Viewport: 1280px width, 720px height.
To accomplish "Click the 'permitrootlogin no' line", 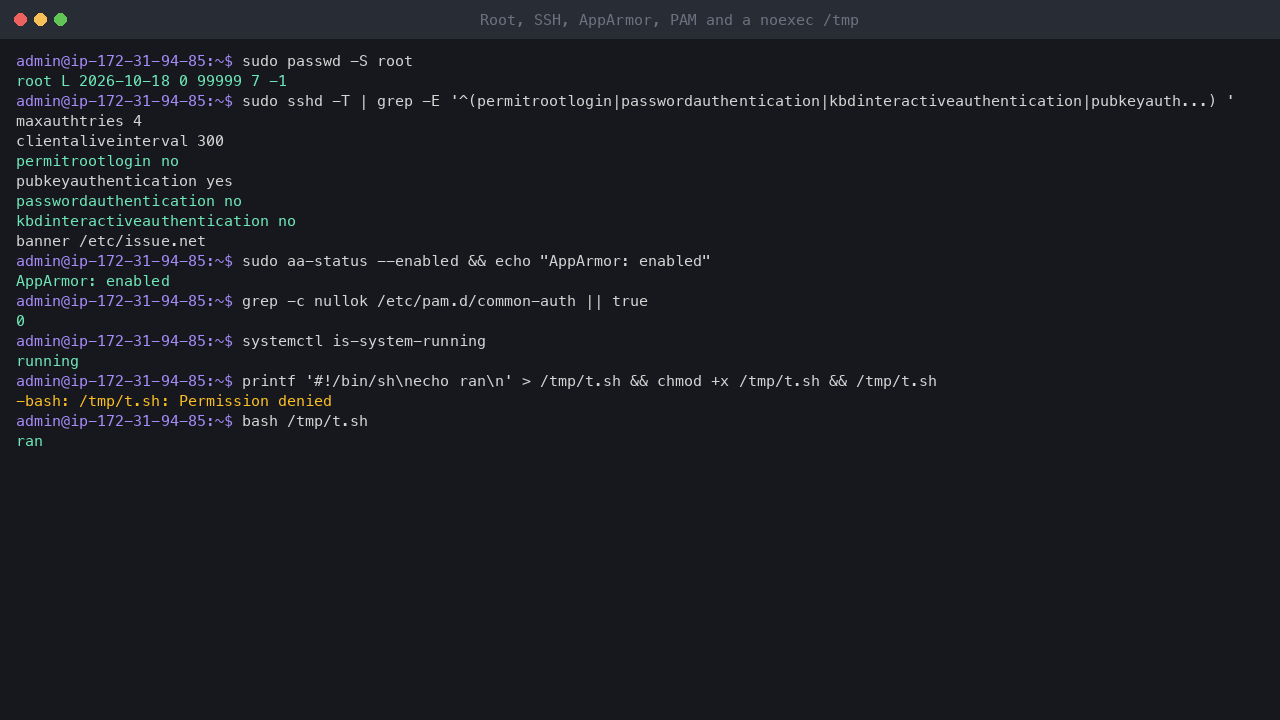I will (x=97, y=161).
